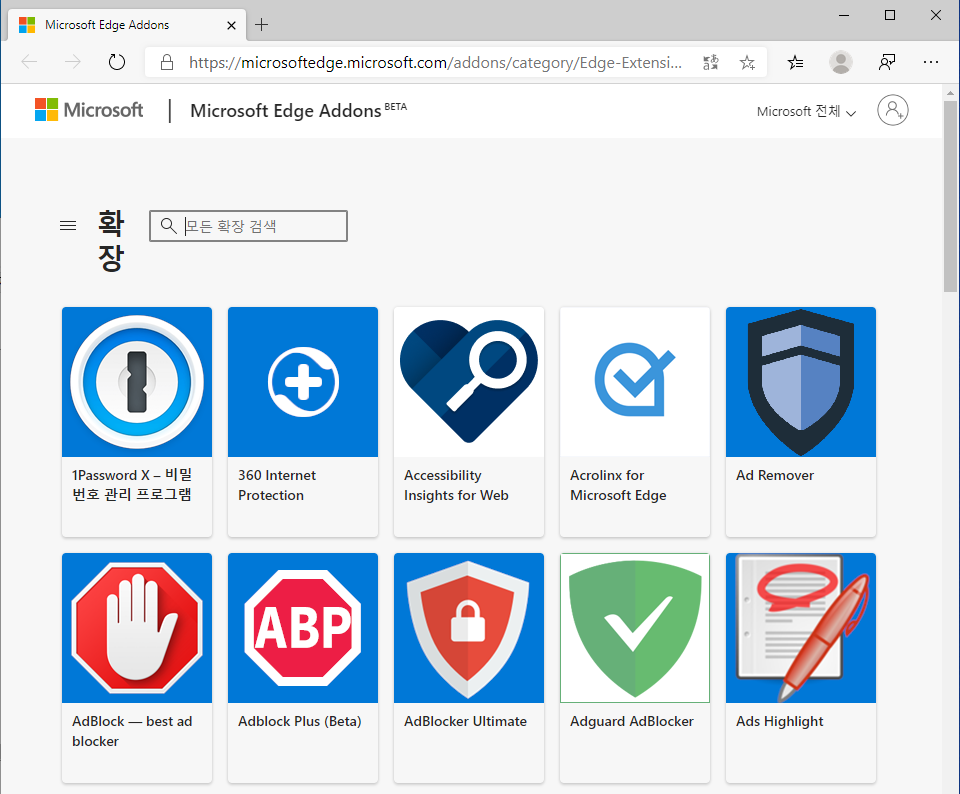Click the scrollbar up arrow

pyautogui.click(x=950, y=94)
